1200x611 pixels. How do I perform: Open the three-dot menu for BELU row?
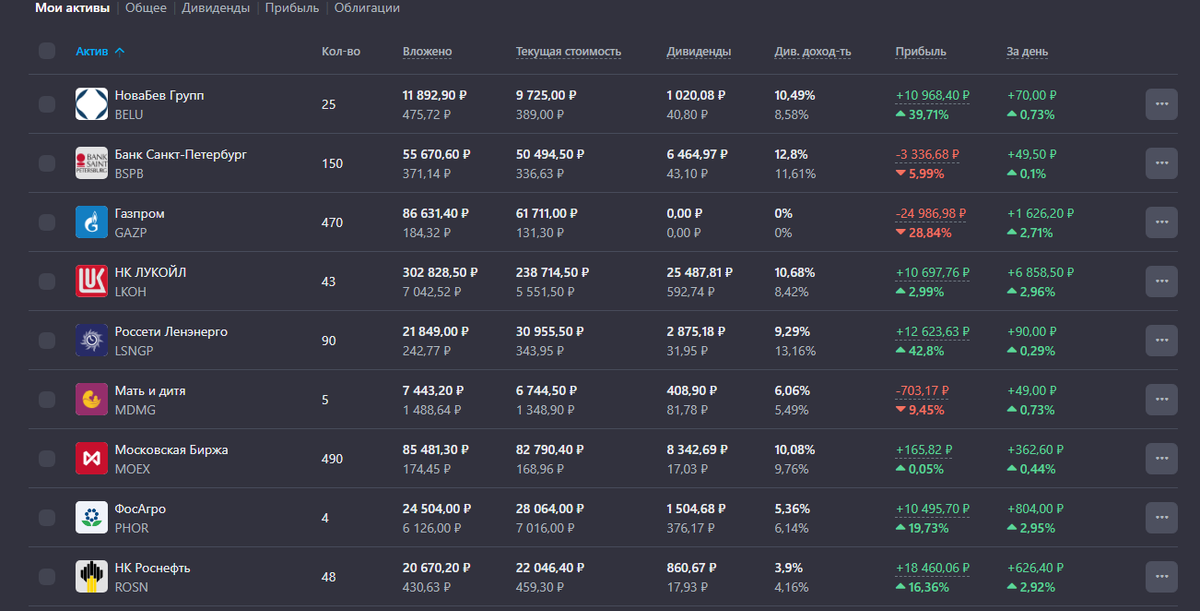tap(1161, 104)
